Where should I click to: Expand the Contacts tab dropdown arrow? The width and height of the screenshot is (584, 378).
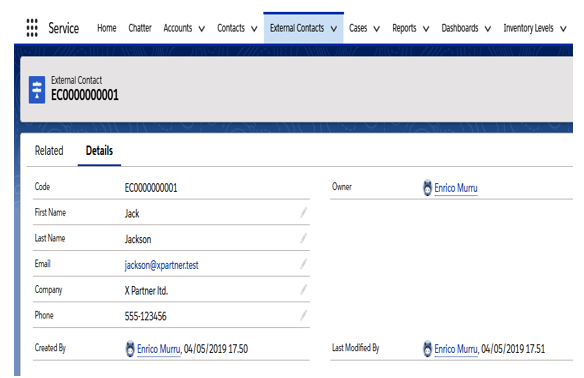coord(254,29)
